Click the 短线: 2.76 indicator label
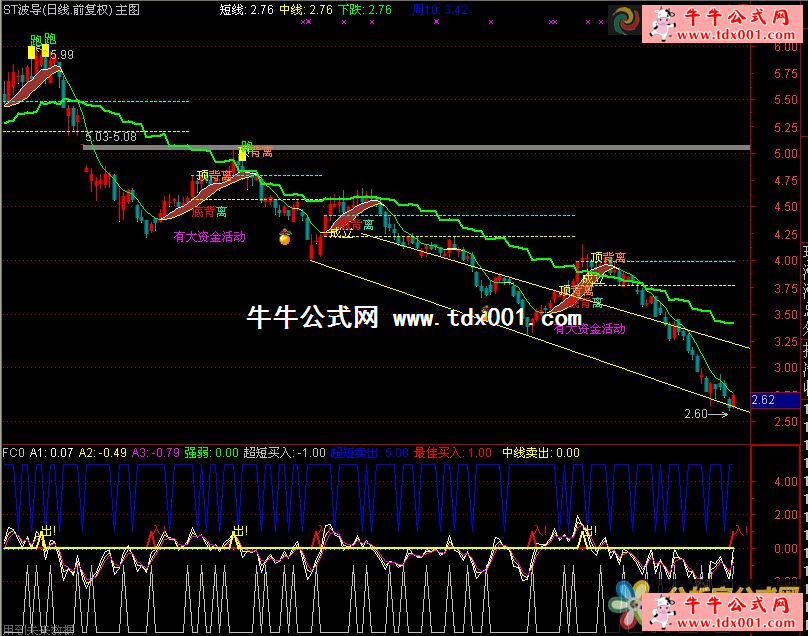The height and width of the screenshot is (636, 808). (246, 9)
